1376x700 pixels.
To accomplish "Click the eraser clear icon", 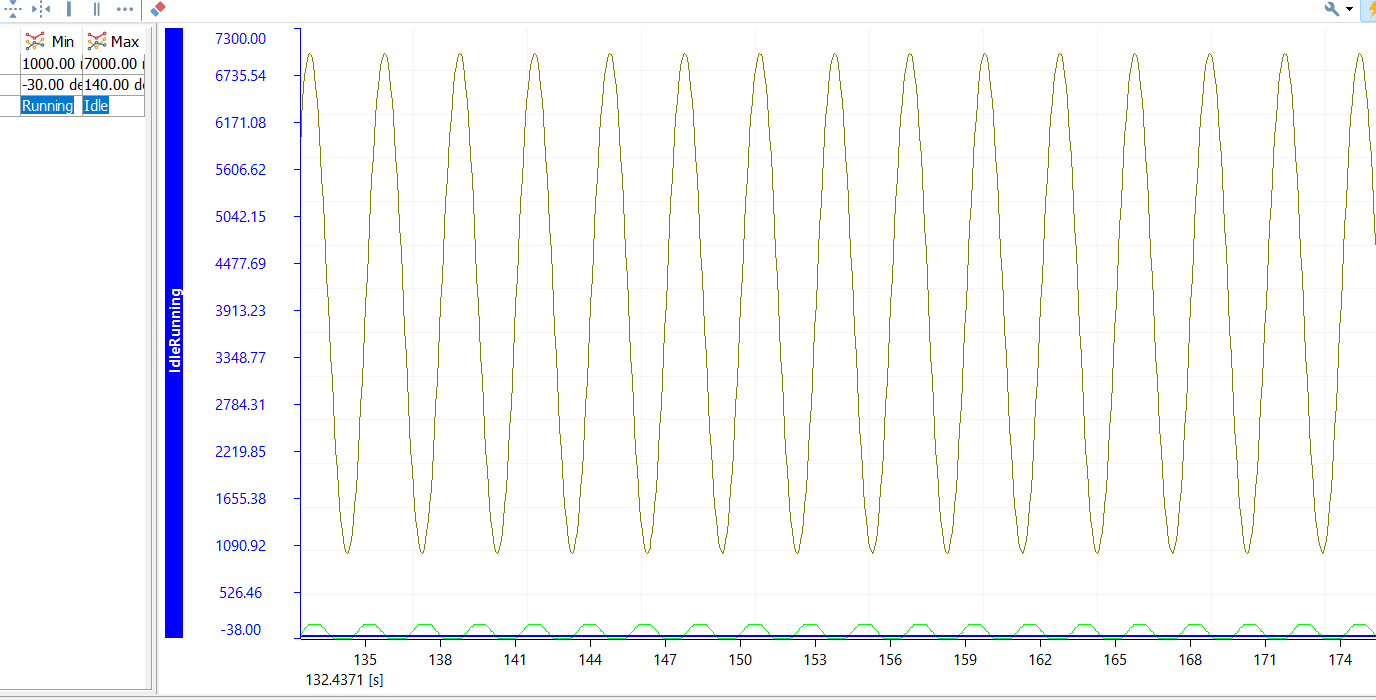I will click(x=158, y=9).
